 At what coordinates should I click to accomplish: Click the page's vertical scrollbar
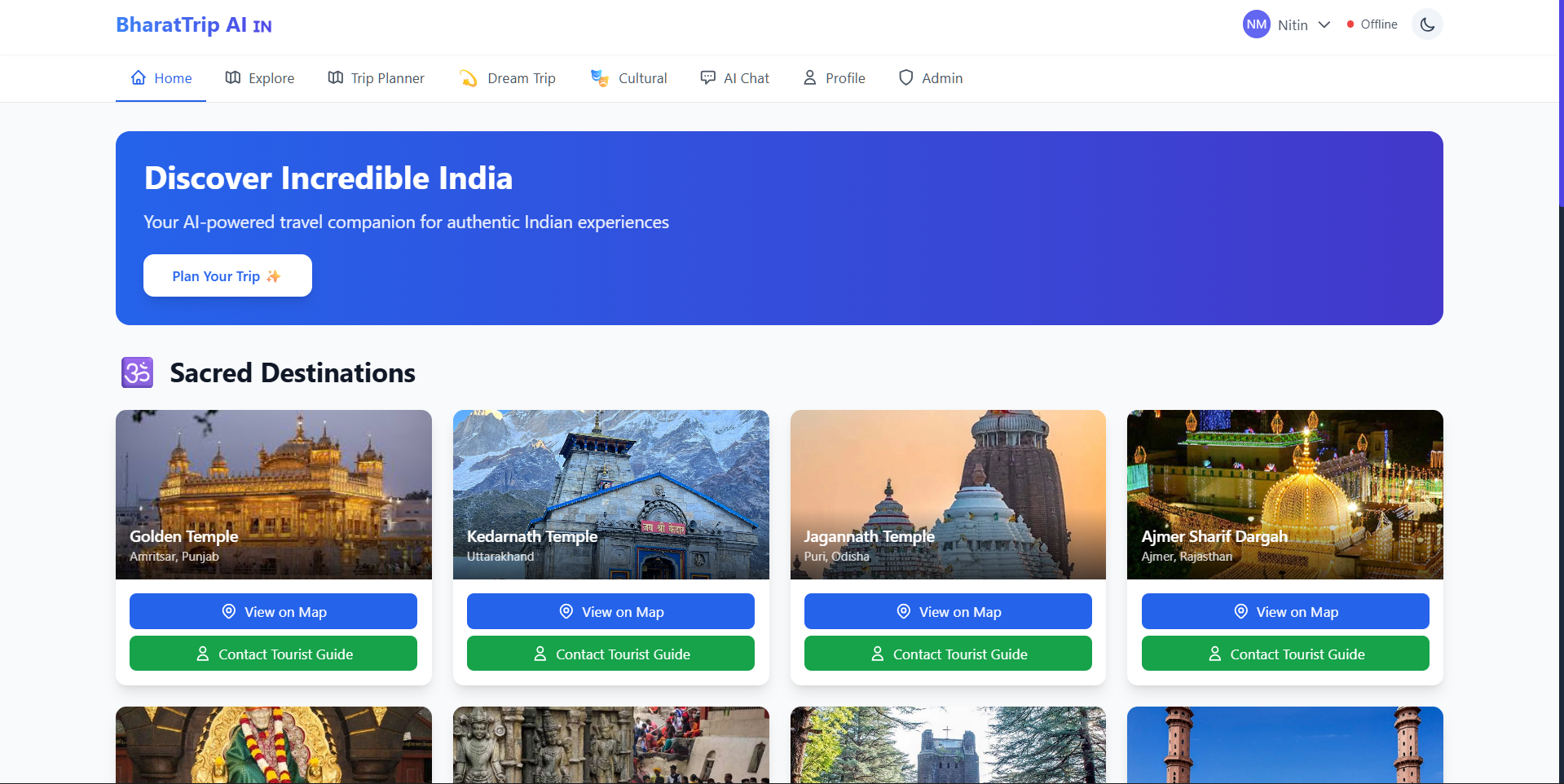pyautogui.click(x=1560, y=106)
